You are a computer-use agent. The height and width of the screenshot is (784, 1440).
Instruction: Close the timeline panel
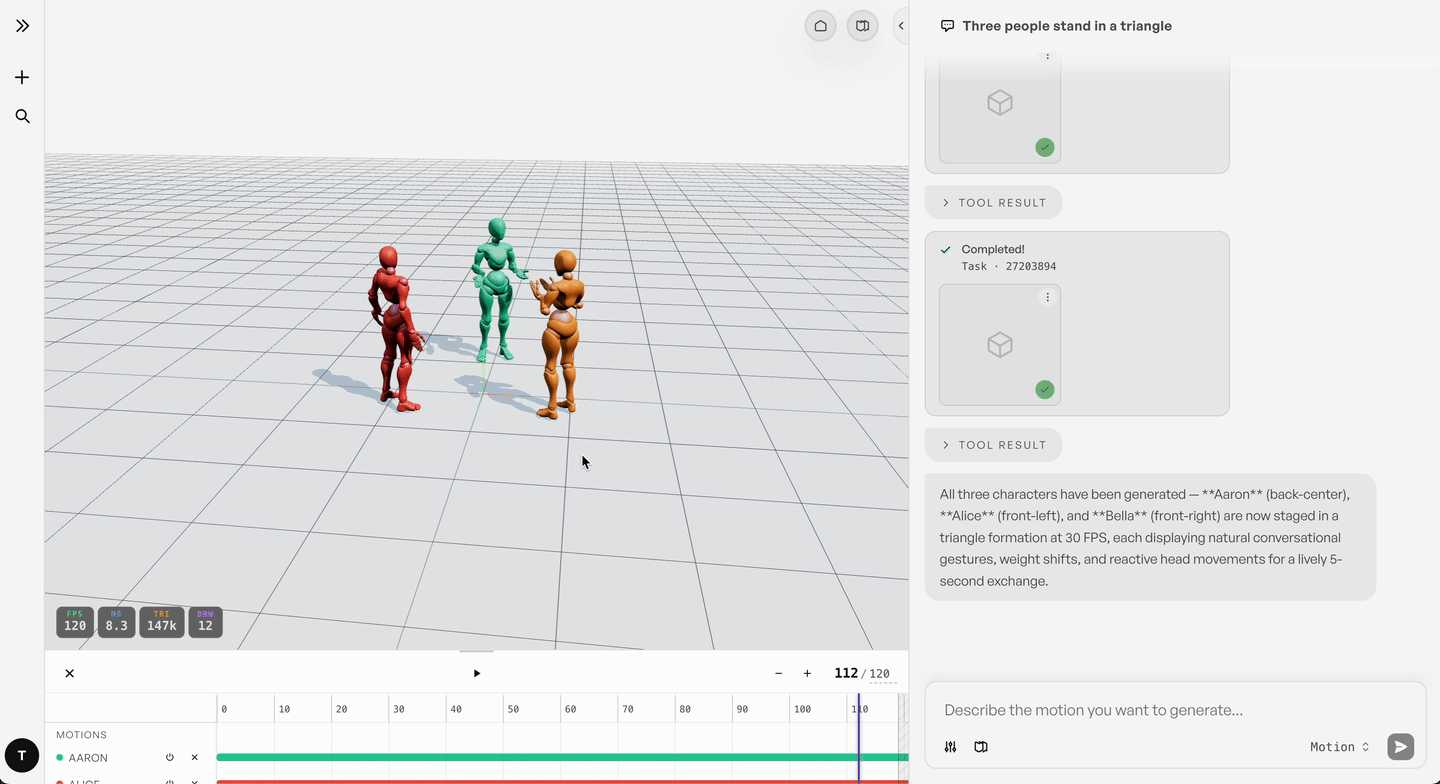click(x=70, y=673)
